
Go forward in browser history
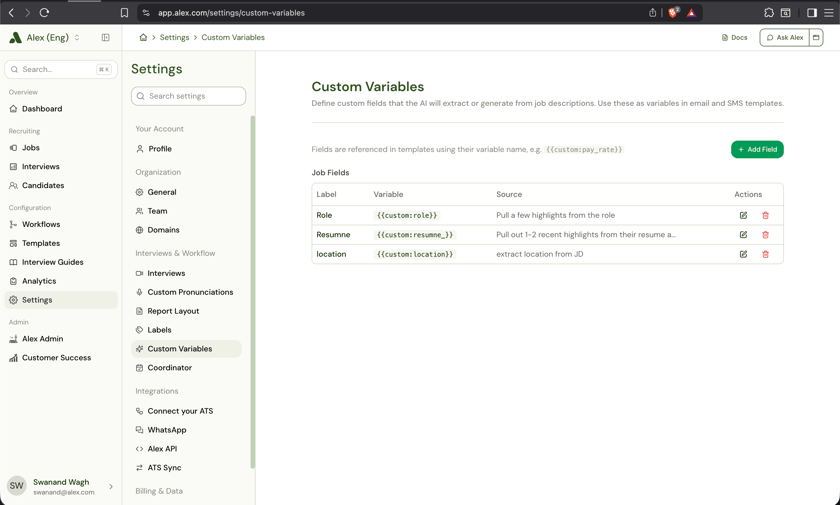[27, 12]
